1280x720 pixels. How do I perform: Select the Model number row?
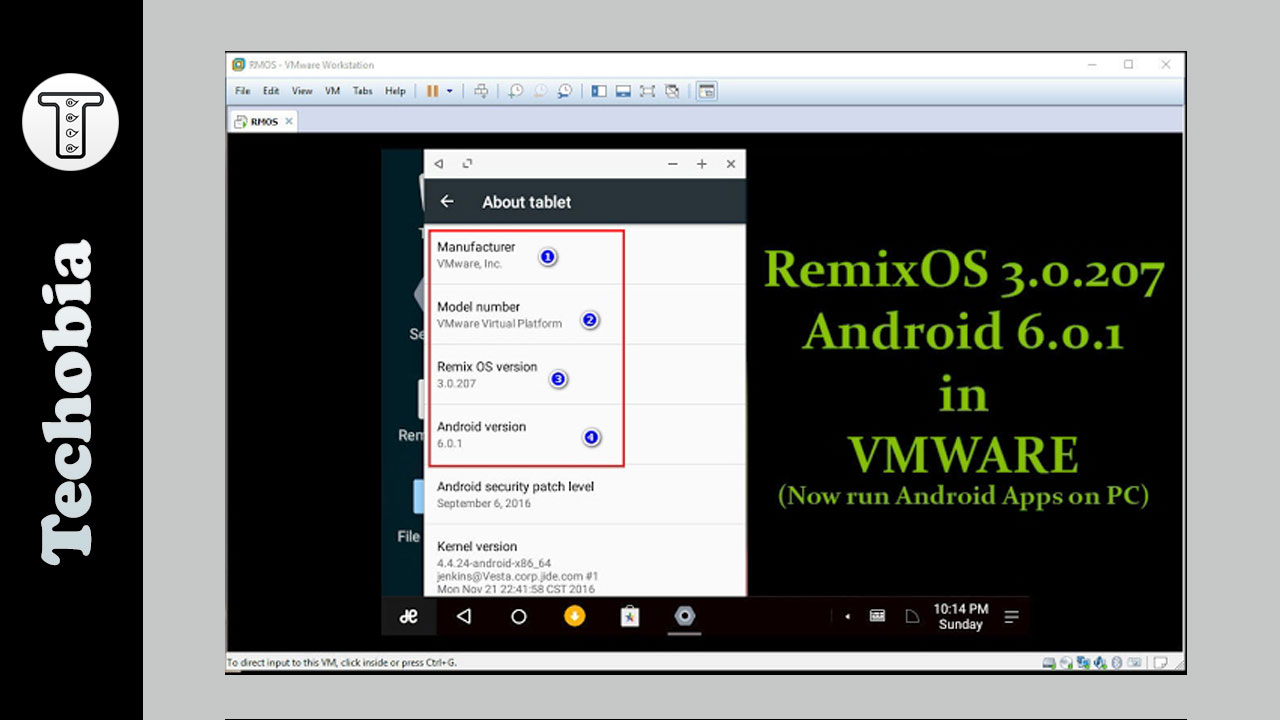585,315
